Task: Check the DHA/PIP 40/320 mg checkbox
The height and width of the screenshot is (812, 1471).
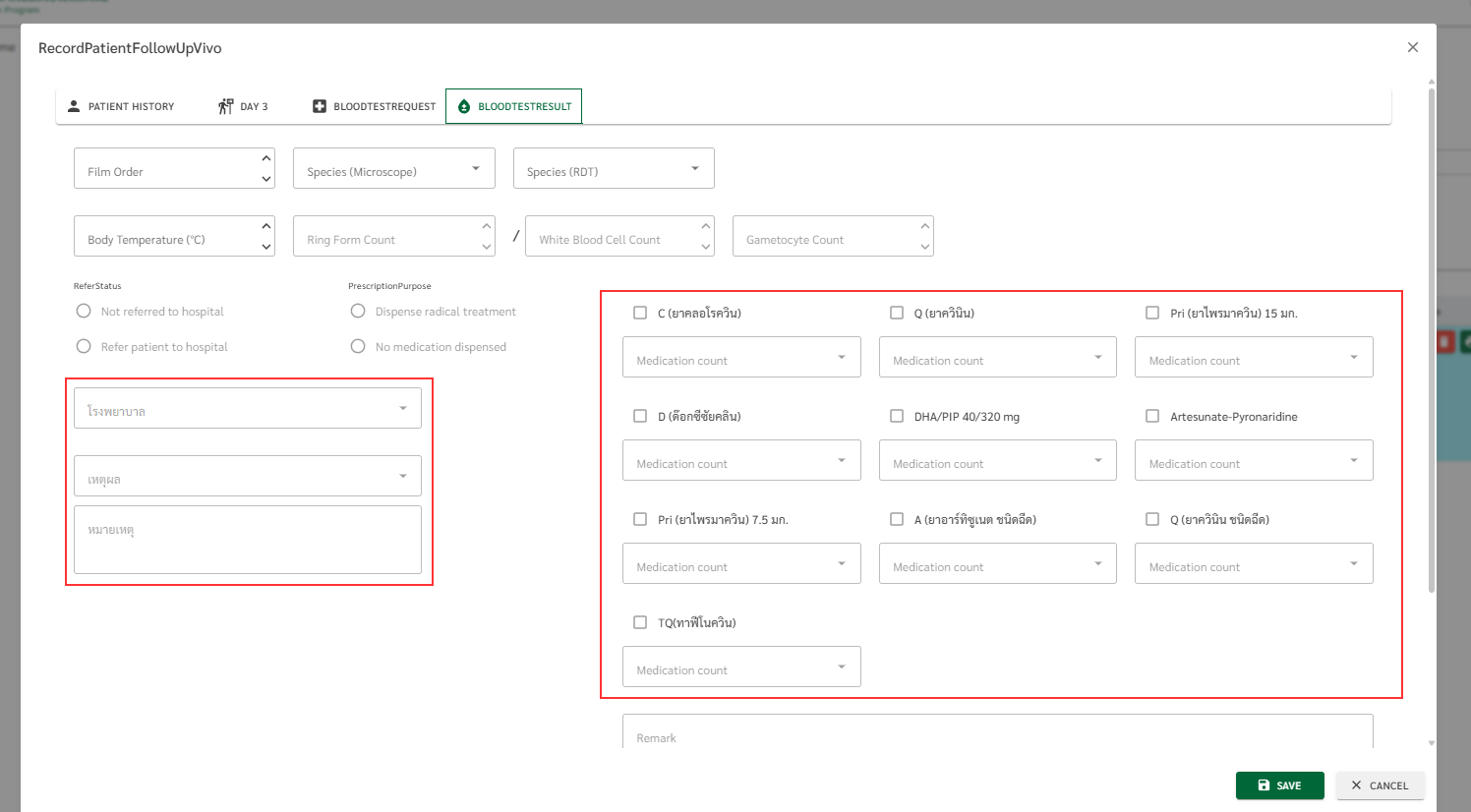Action: pyautogui.click(x=897, y=416)
